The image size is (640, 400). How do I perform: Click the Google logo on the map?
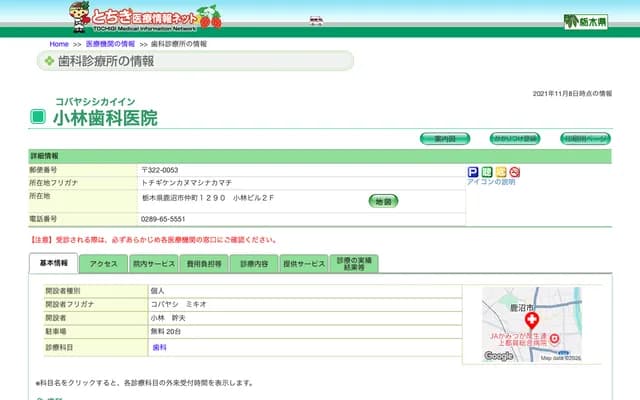(498, 356)
